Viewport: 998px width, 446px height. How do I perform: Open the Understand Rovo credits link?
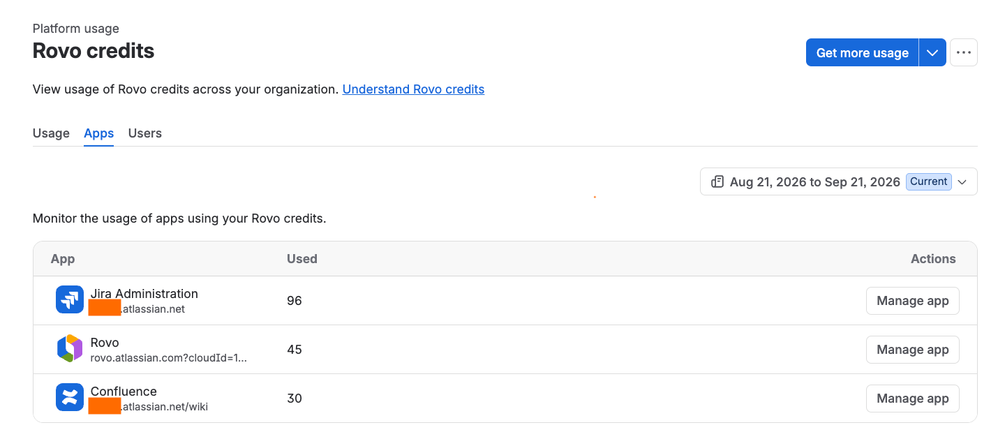413,90
